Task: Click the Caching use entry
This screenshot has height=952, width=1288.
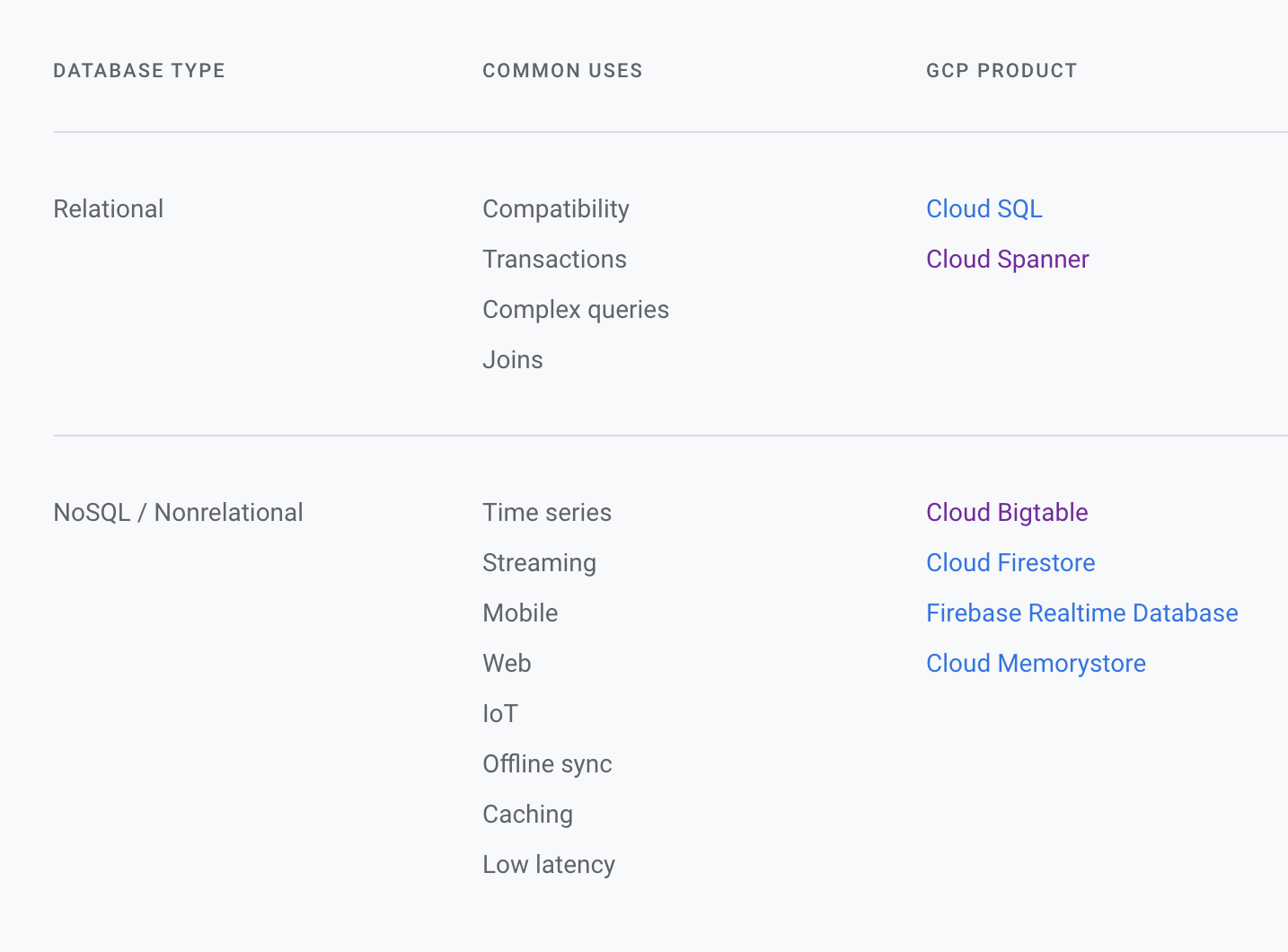Action: pos(527,815)
